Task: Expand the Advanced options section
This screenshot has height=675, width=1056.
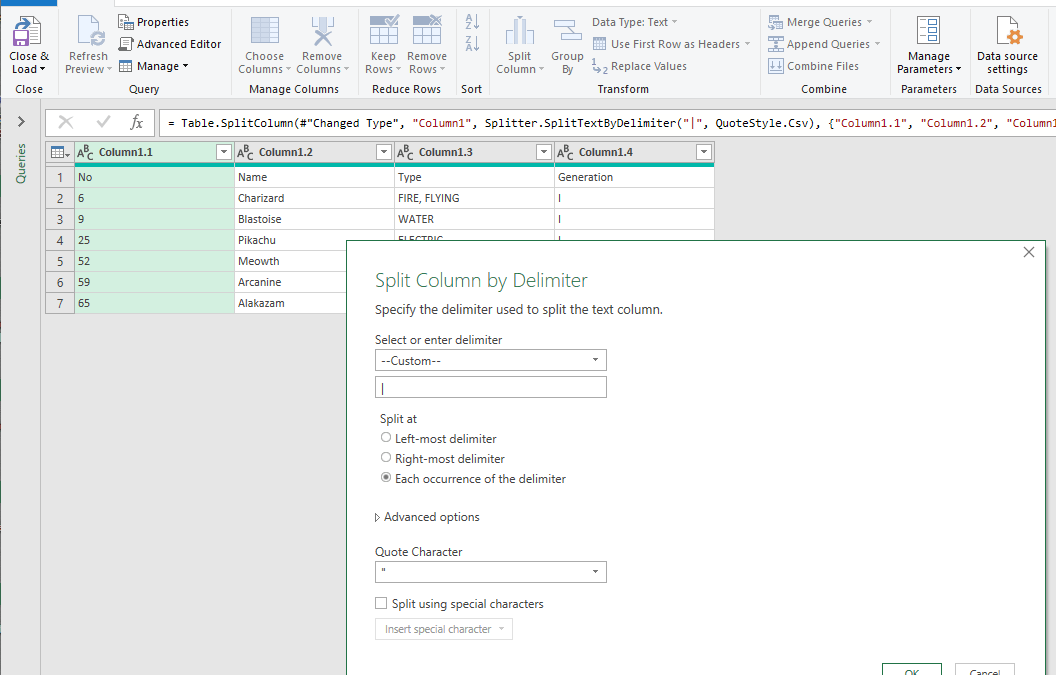Action: point(427,516)
